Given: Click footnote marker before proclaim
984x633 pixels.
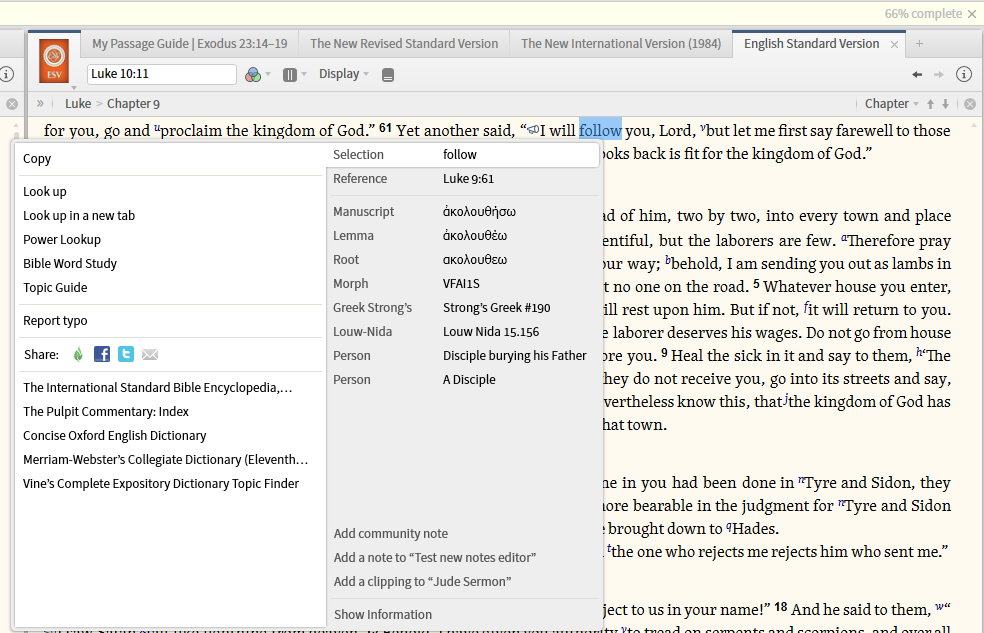Looking at the screenshot, I should pos(157,128).
